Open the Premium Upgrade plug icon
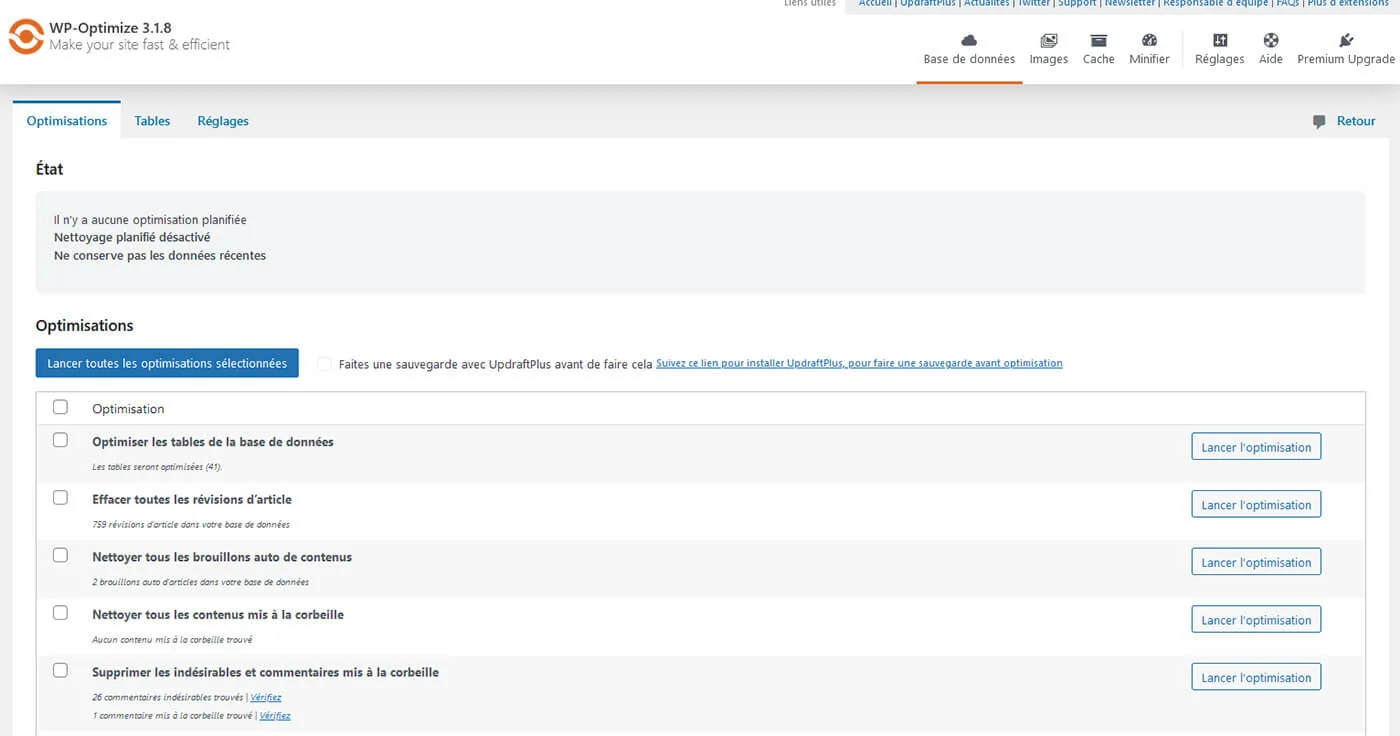Viewport: 1400px width, 736px height. (x=1346, y=40)
